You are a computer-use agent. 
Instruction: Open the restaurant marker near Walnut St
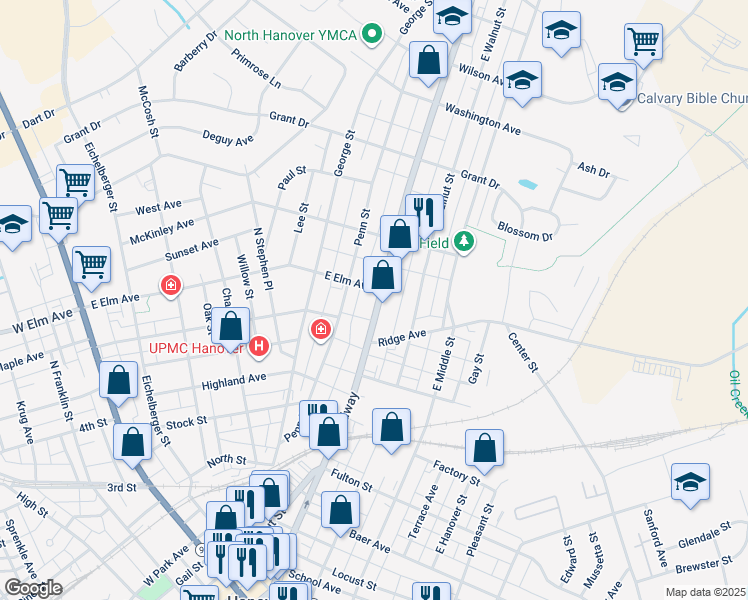coord(424,215)
